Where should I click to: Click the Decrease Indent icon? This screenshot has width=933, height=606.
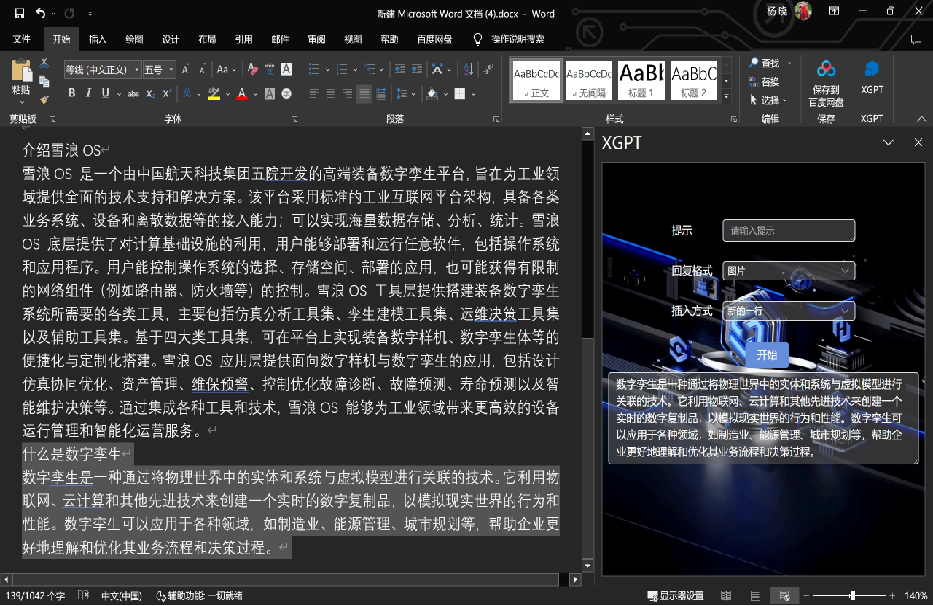pyautogui.click(x=400, y=70)
